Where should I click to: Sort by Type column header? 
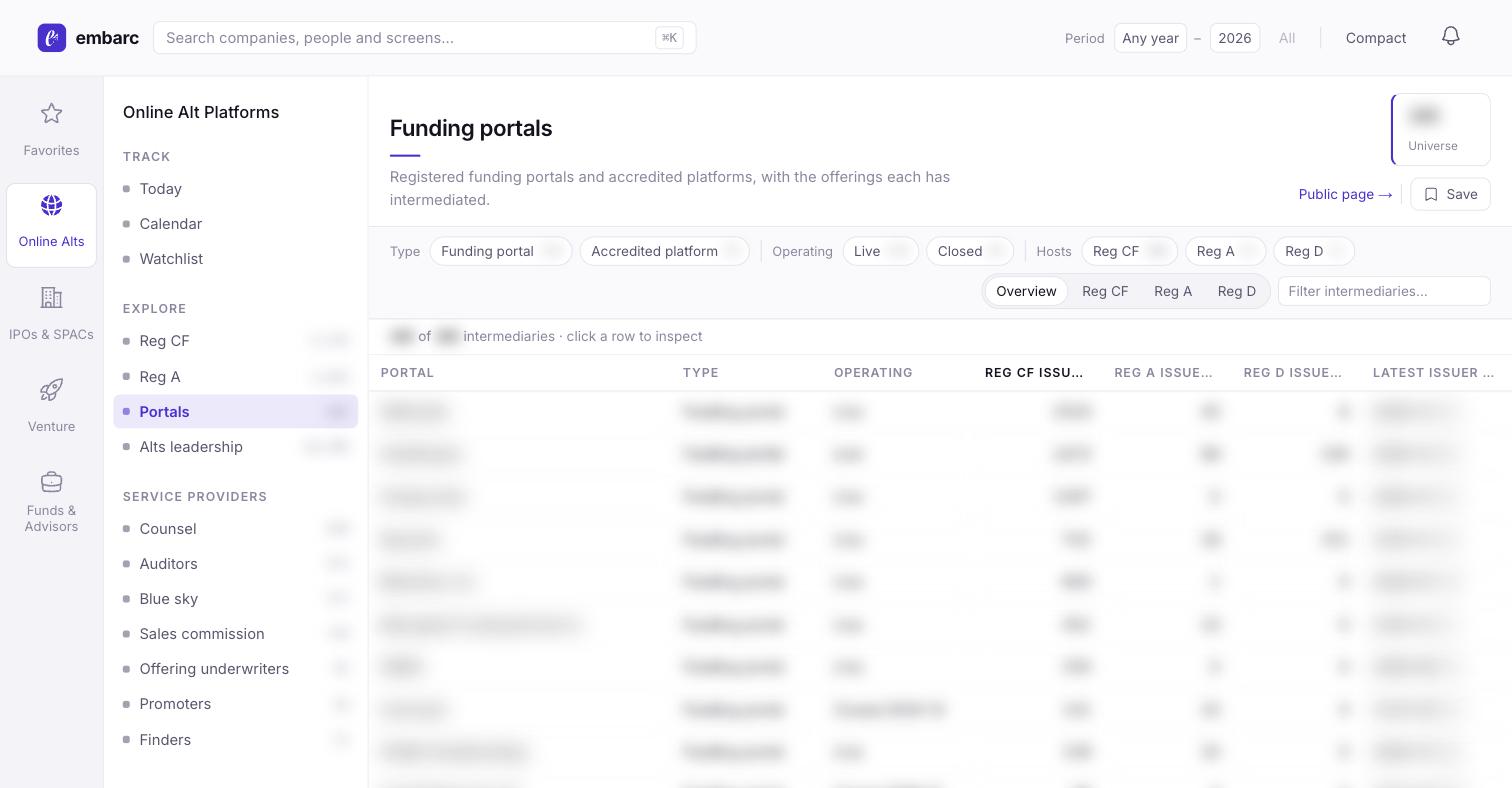pyautogui.click(x=700, y=373)
